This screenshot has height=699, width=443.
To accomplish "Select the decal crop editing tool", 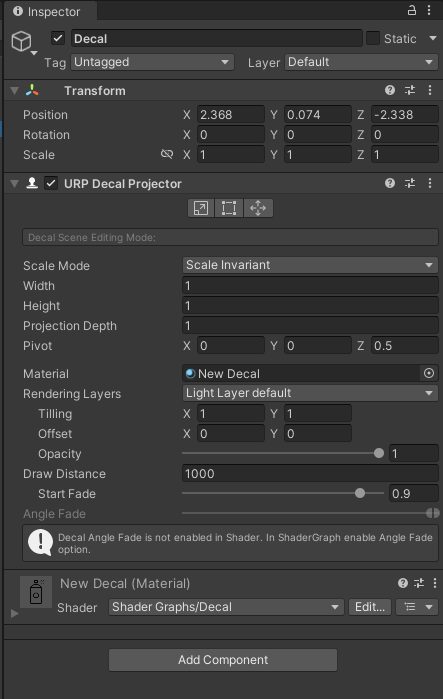I will pos(229,208).
